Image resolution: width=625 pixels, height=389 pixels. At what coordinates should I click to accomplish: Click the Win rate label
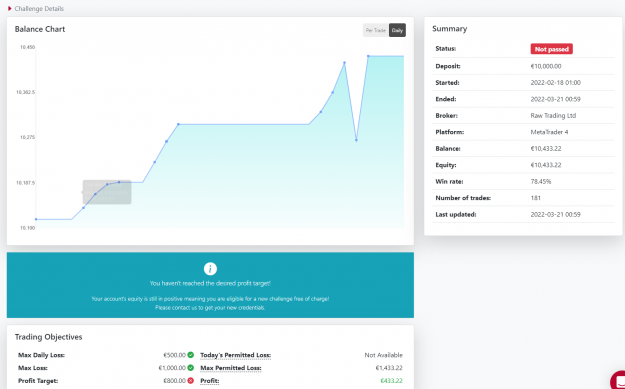coord(449,181)
